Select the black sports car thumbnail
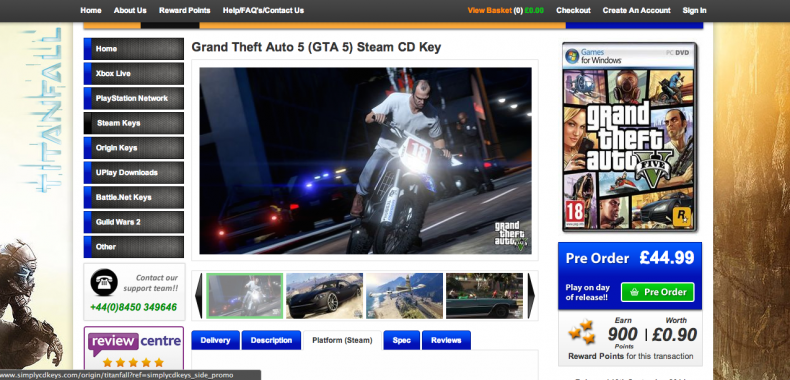Screen dimensions: 790x380 coord(324,296)
